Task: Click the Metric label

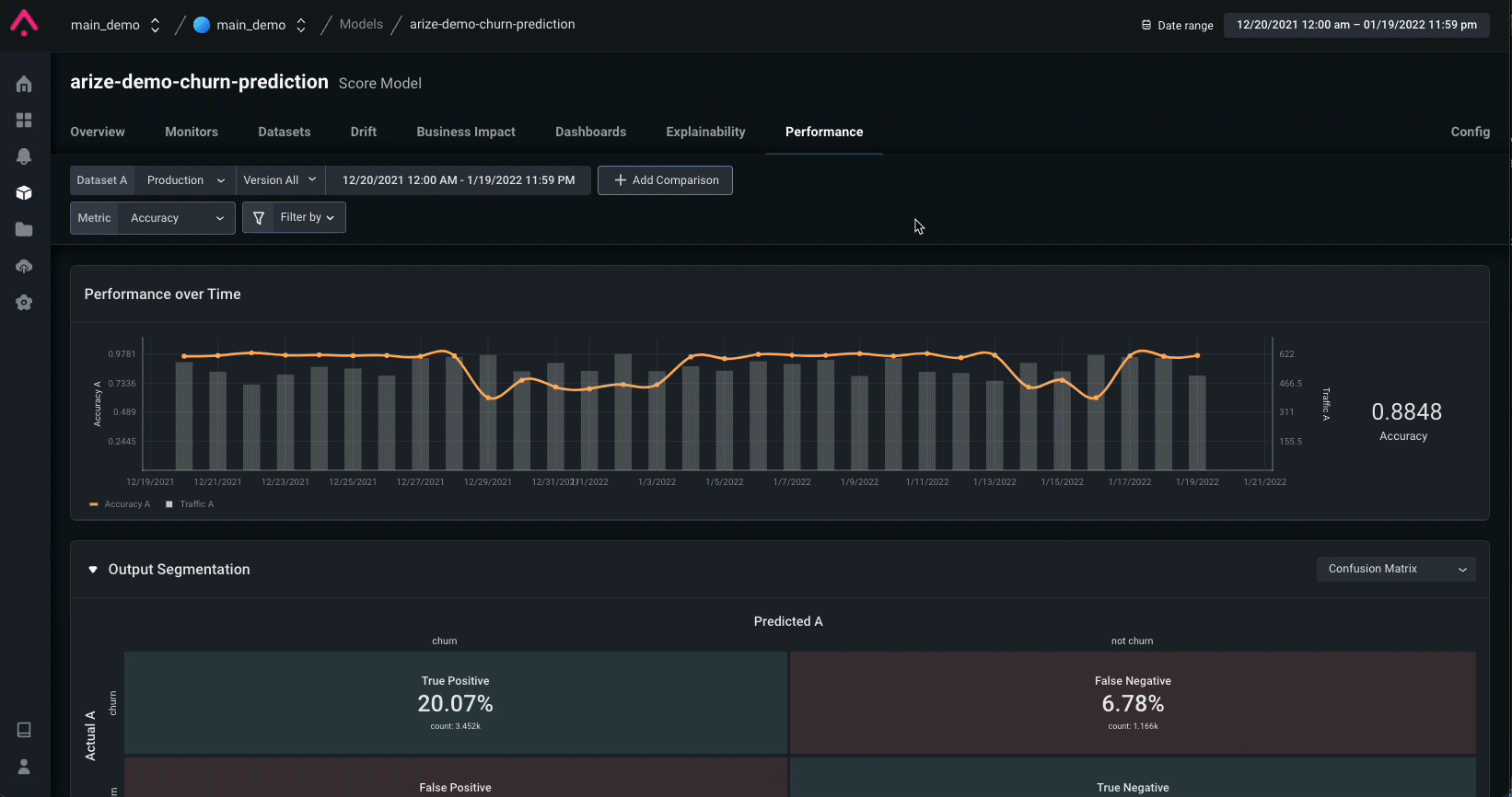Action: coord(94,218)
